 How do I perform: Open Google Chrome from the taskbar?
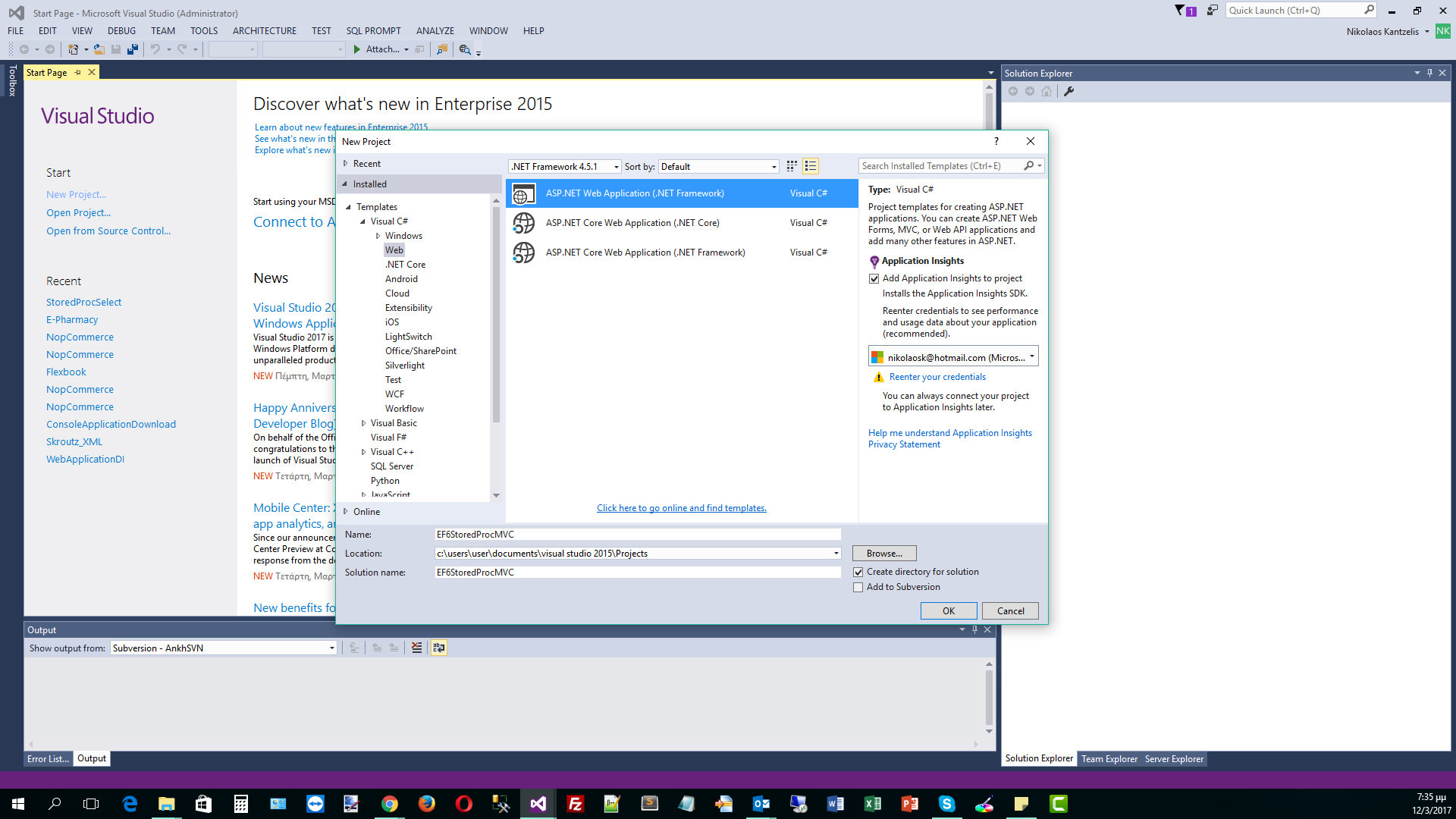(390, 804)
